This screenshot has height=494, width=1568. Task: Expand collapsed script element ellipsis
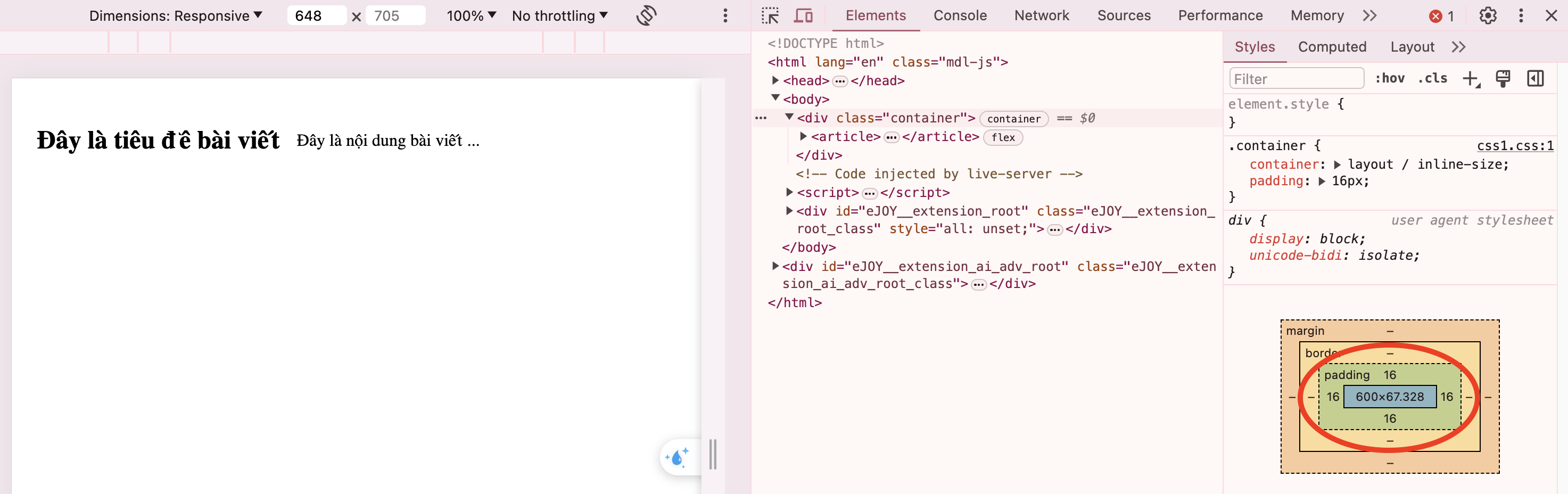[x=870, y=193]
